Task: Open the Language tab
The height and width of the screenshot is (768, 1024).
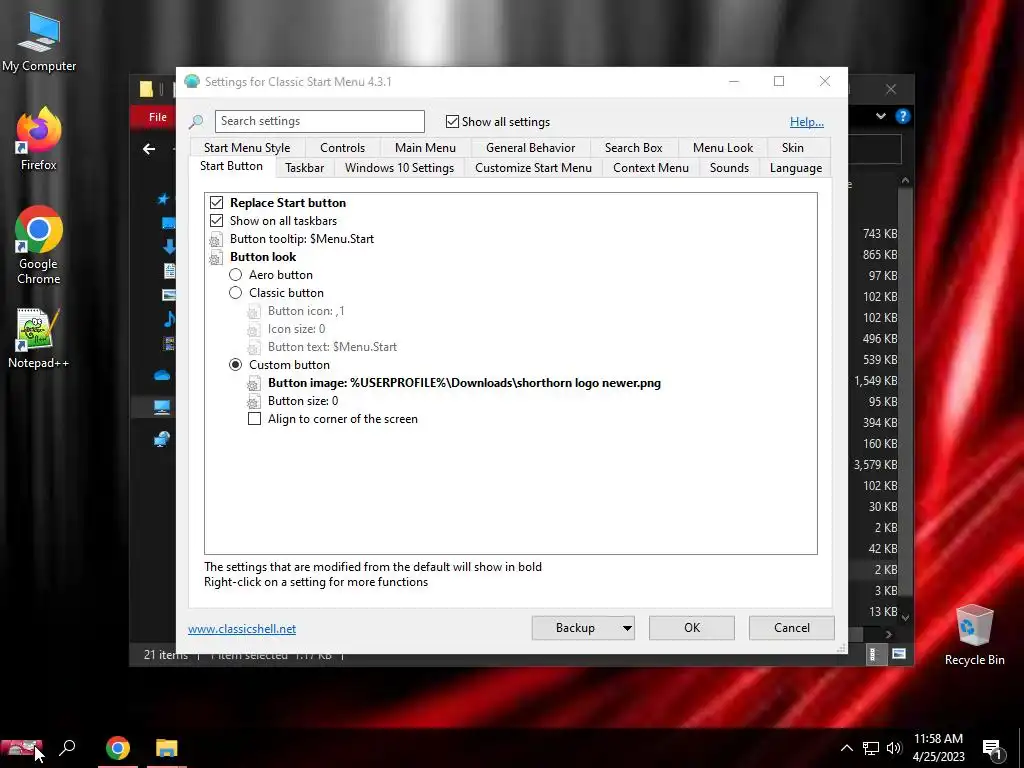Action: coord(795,168)
